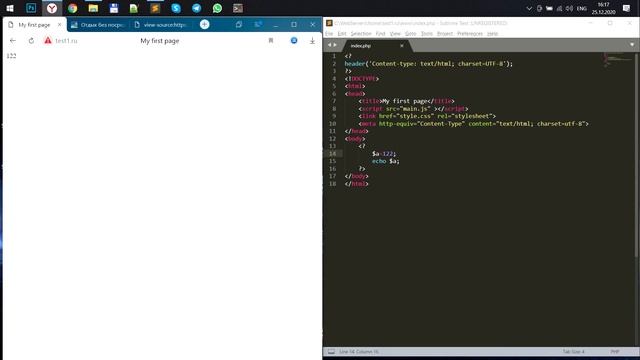Click the script src main.js code line
The image size is (640, 360).
tap(413, 109)
